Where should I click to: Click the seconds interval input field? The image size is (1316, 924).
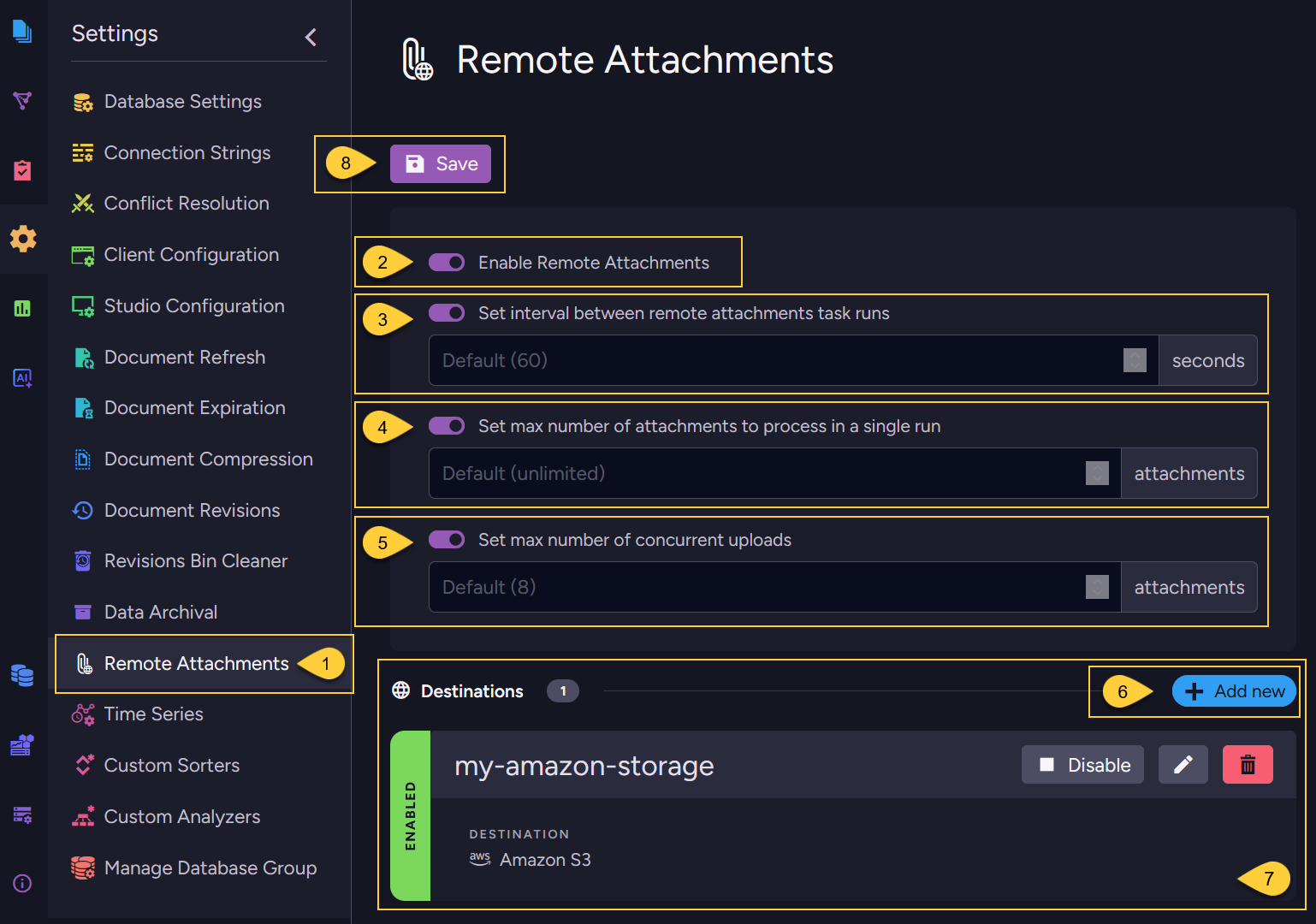(x=770, y=360)
